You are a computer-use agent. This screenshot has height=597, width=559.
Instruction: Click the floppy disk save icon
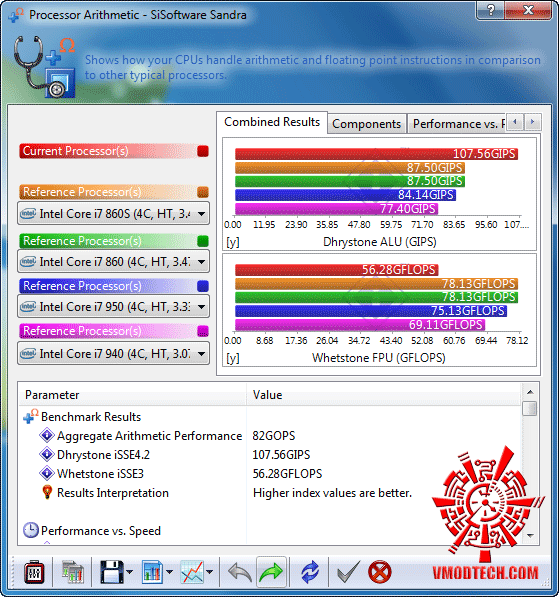coord(112,571)
